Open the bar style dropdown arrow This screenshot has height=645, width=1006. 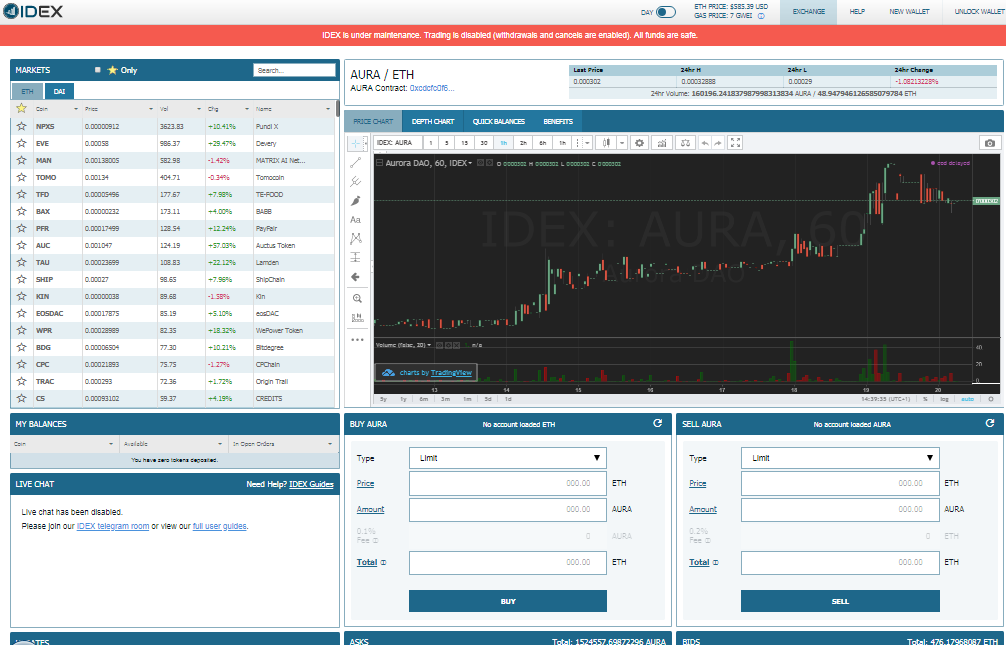coord(622,142)
